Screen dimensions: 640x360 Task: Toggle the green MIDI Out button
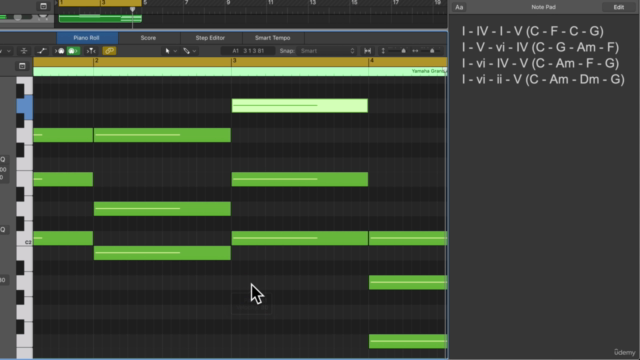pyautogui.click(x=73, y=51)
